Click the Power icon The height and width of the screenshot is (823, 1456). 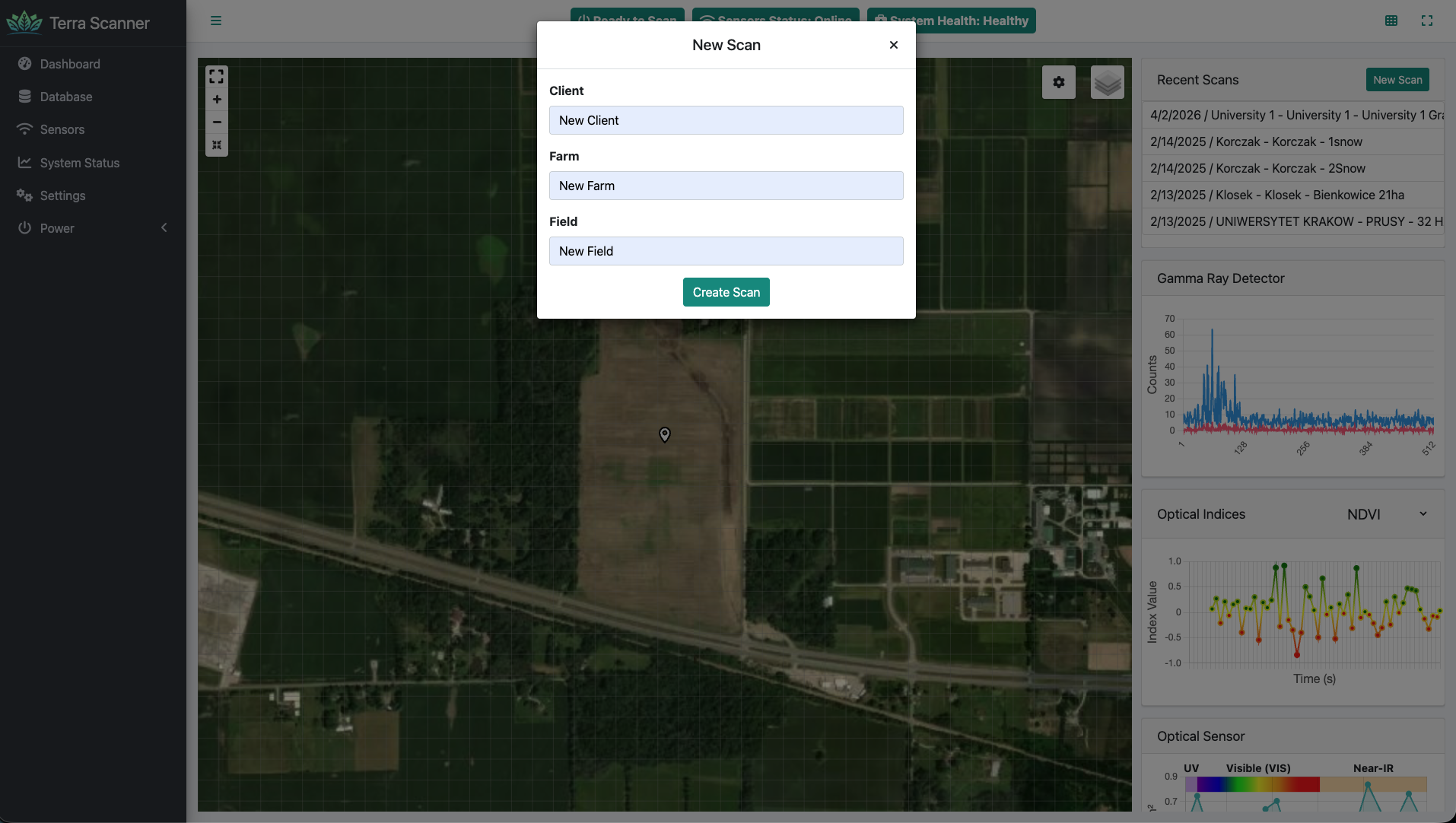click(x=25, y=228)
